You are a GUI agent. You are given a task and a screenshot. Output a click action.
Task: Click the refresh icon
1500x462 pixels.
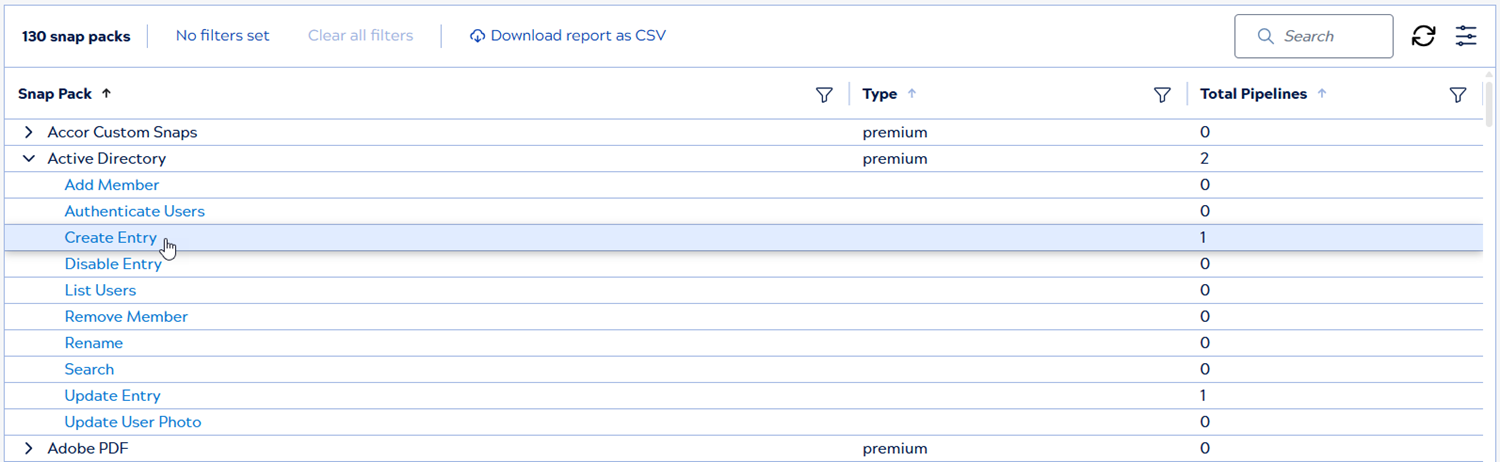(1423, 36)
